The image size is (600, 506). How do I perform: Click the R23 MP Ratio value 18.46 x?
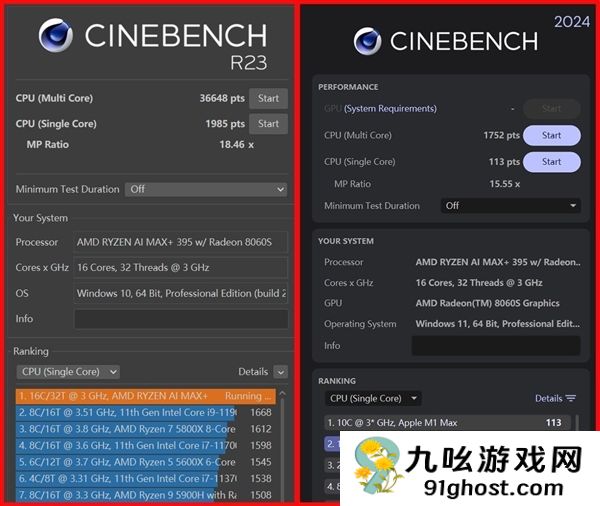pos(236,145)
